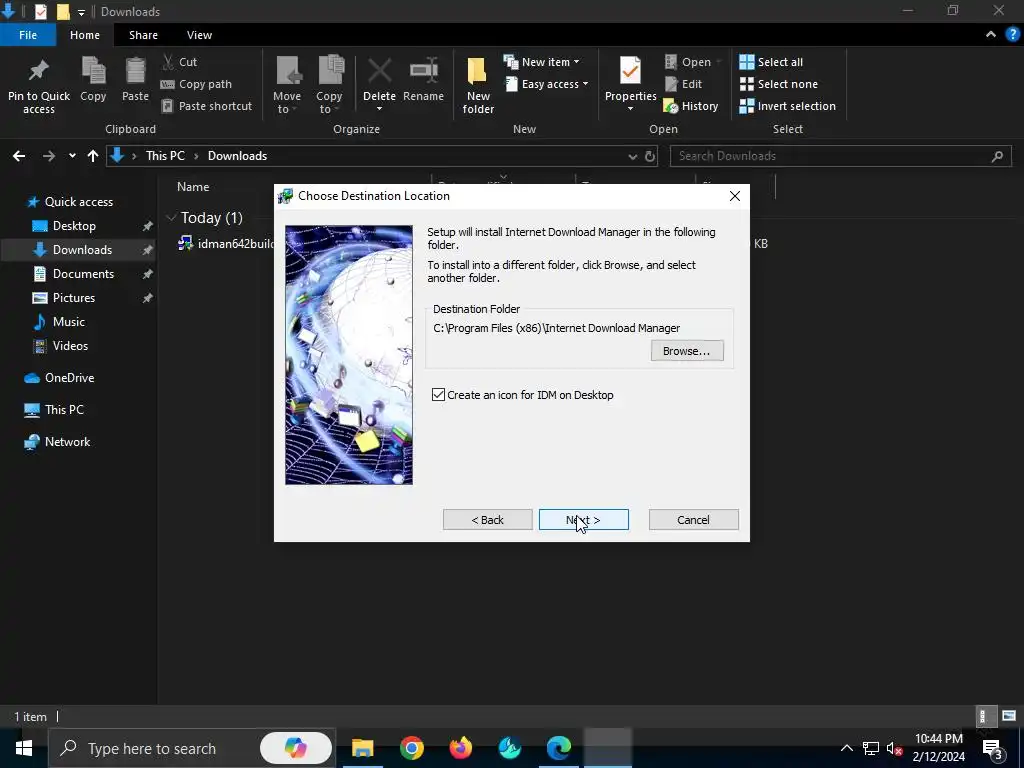
Task: Select the idman642build file
Action: click(x=226, y=244)
